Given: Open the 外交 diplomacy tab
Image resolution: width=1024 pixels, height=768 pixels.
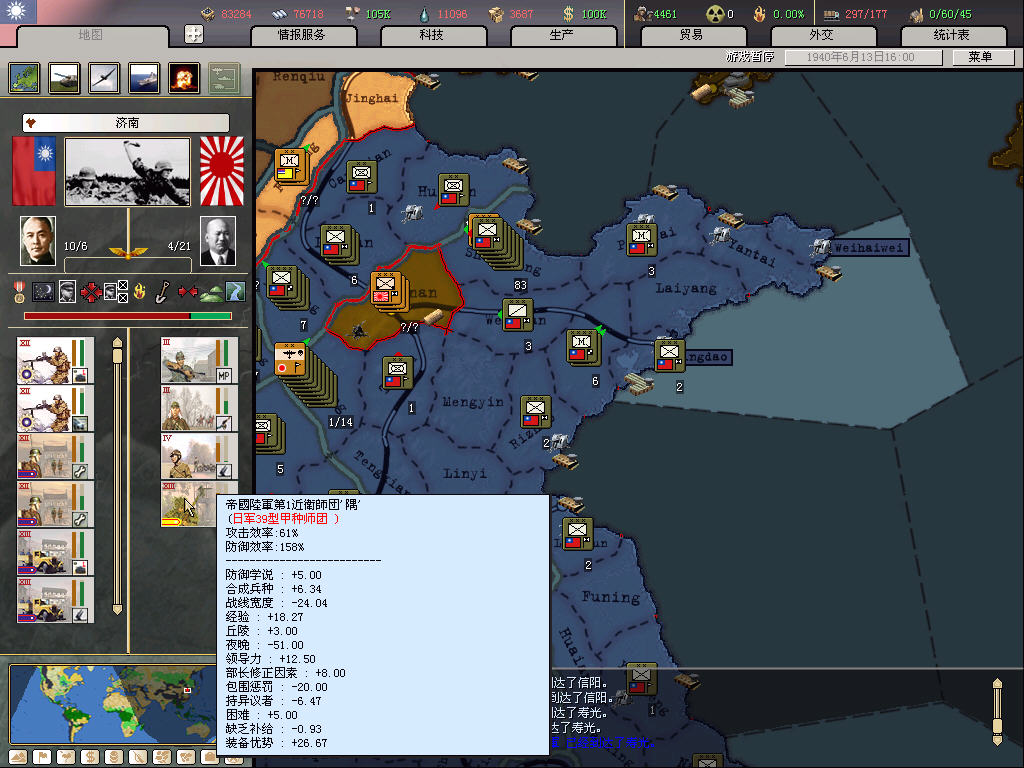Looking at the screenshot, I should (x=820, y=35).
